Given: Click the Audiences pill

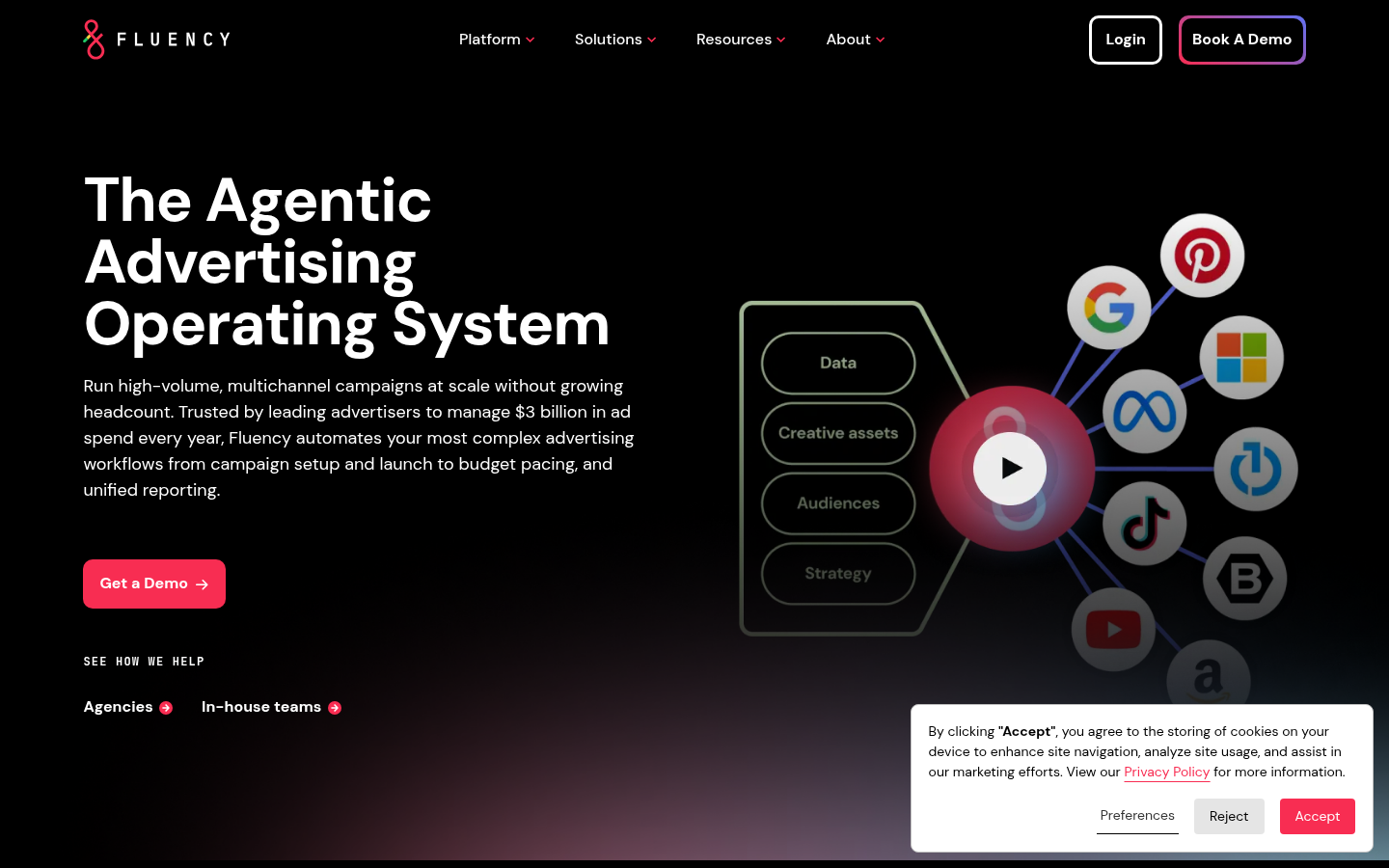Looking at the screenshot, I should tap(838, 503).
